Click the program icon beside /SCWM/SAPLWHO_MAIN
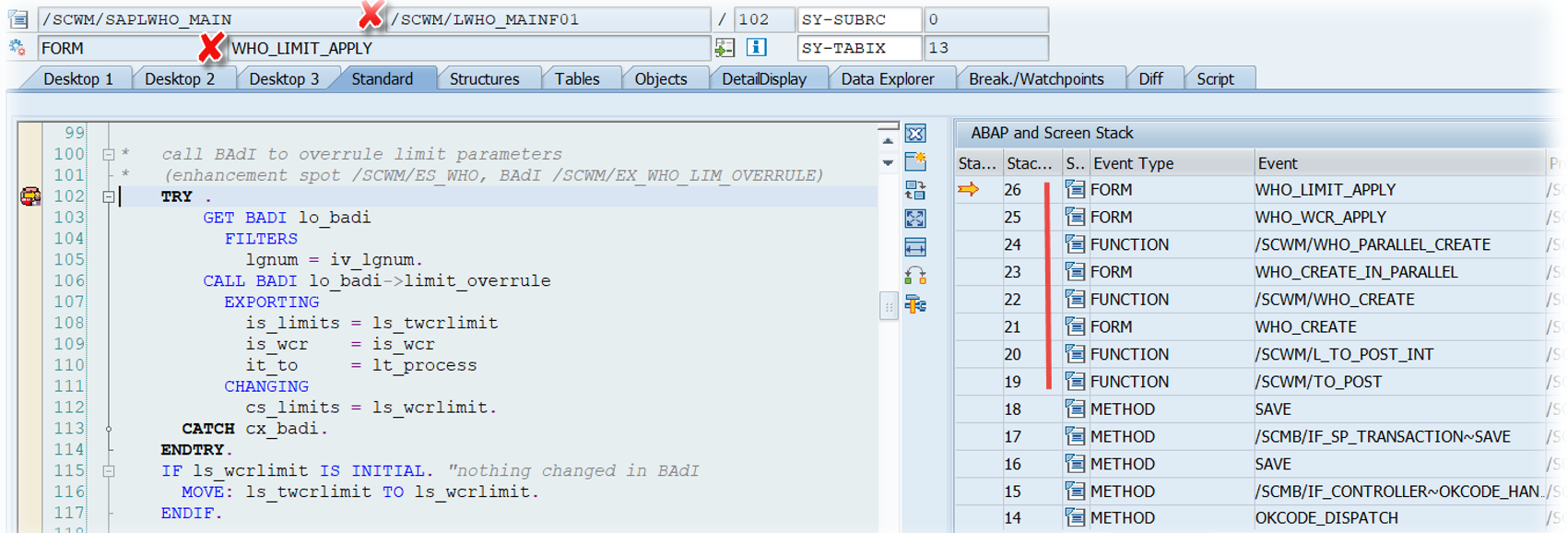The height and width of the screenshot is (533, 1568). click(18, 18)
